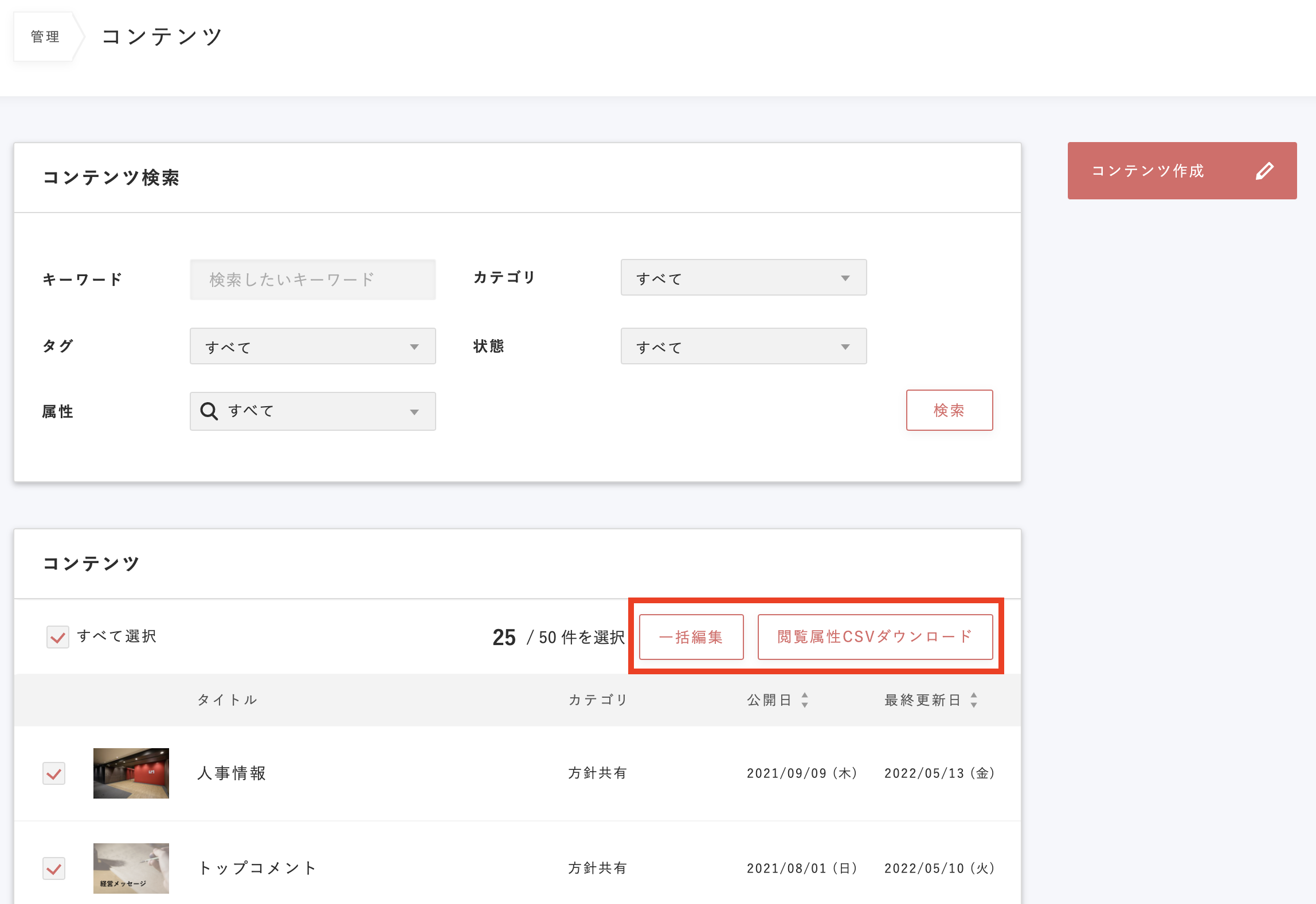Click the 一括編集 button
The height and width of the screenshot is (904, 1316).
click(x=691, y=637)
